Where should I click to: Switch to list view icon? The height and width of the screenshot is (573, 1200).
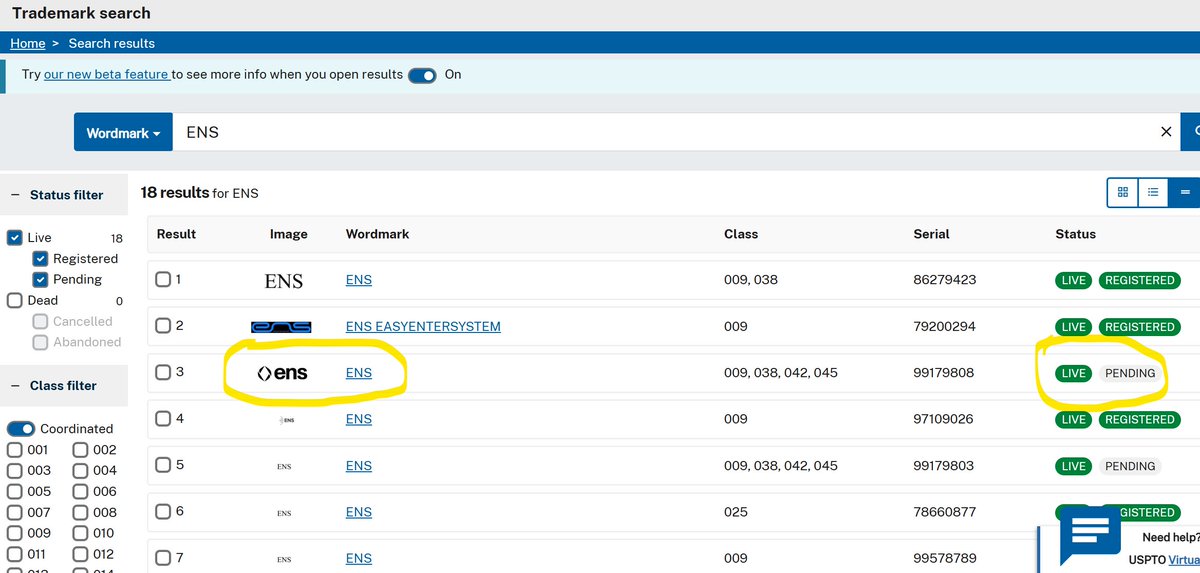click(x=1153, y=192)
